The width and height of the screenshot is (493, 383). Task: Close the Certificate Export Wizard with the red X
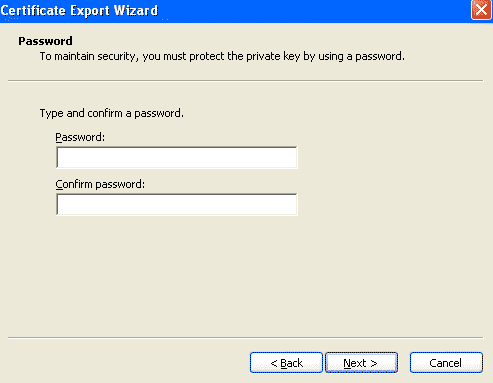pos(481,10)
